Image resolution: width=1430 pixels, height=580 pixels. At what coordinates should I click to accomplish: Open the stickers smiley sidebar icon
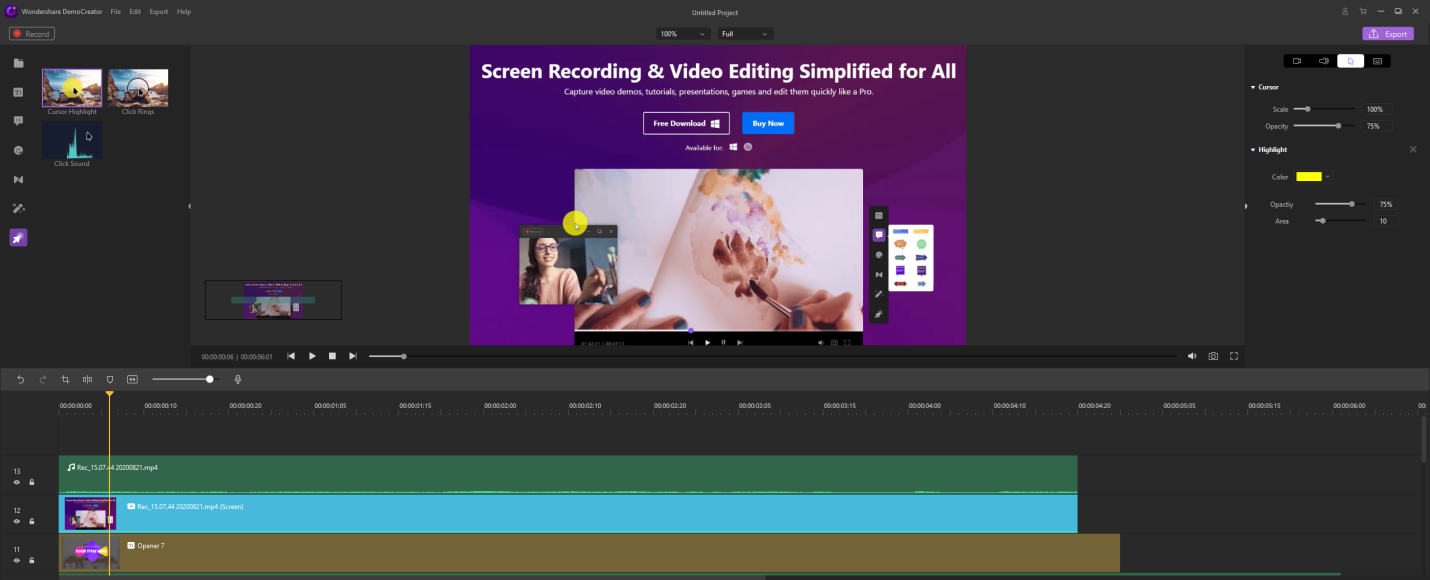(18, 150)
